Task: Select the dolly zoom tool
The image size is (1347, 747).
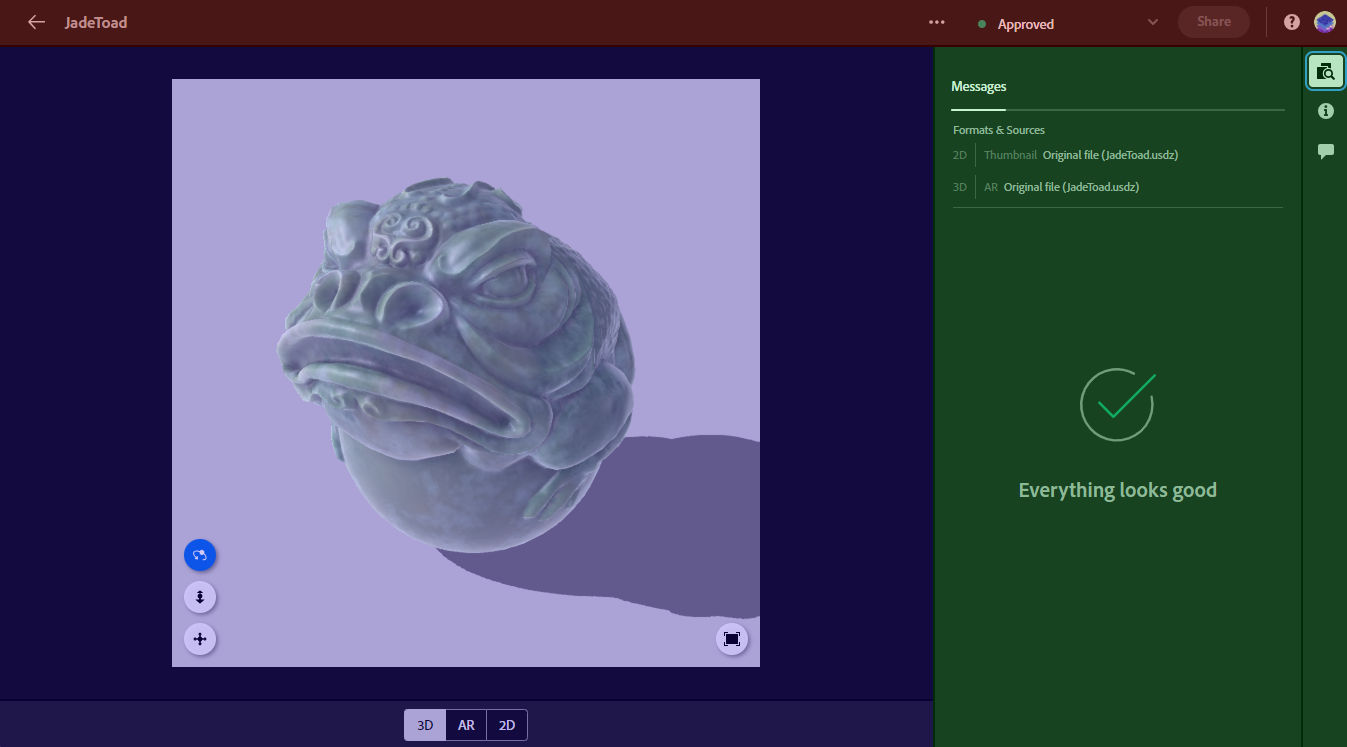Action: tap(200, 597)
